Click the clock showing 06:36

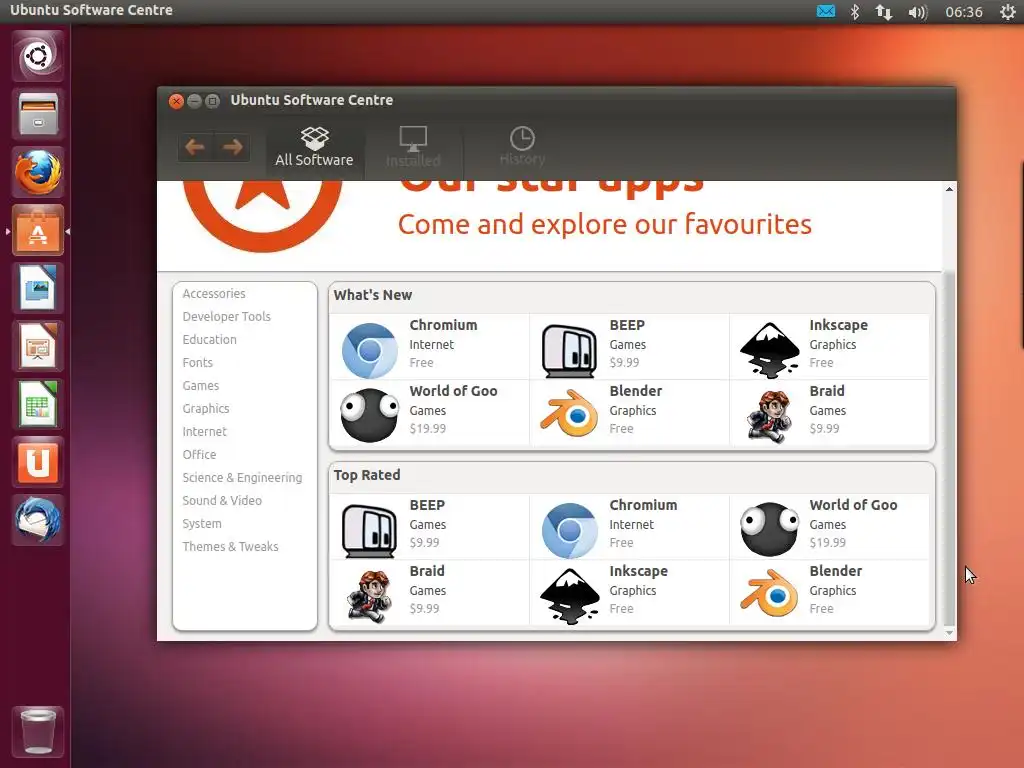point(963,12)
